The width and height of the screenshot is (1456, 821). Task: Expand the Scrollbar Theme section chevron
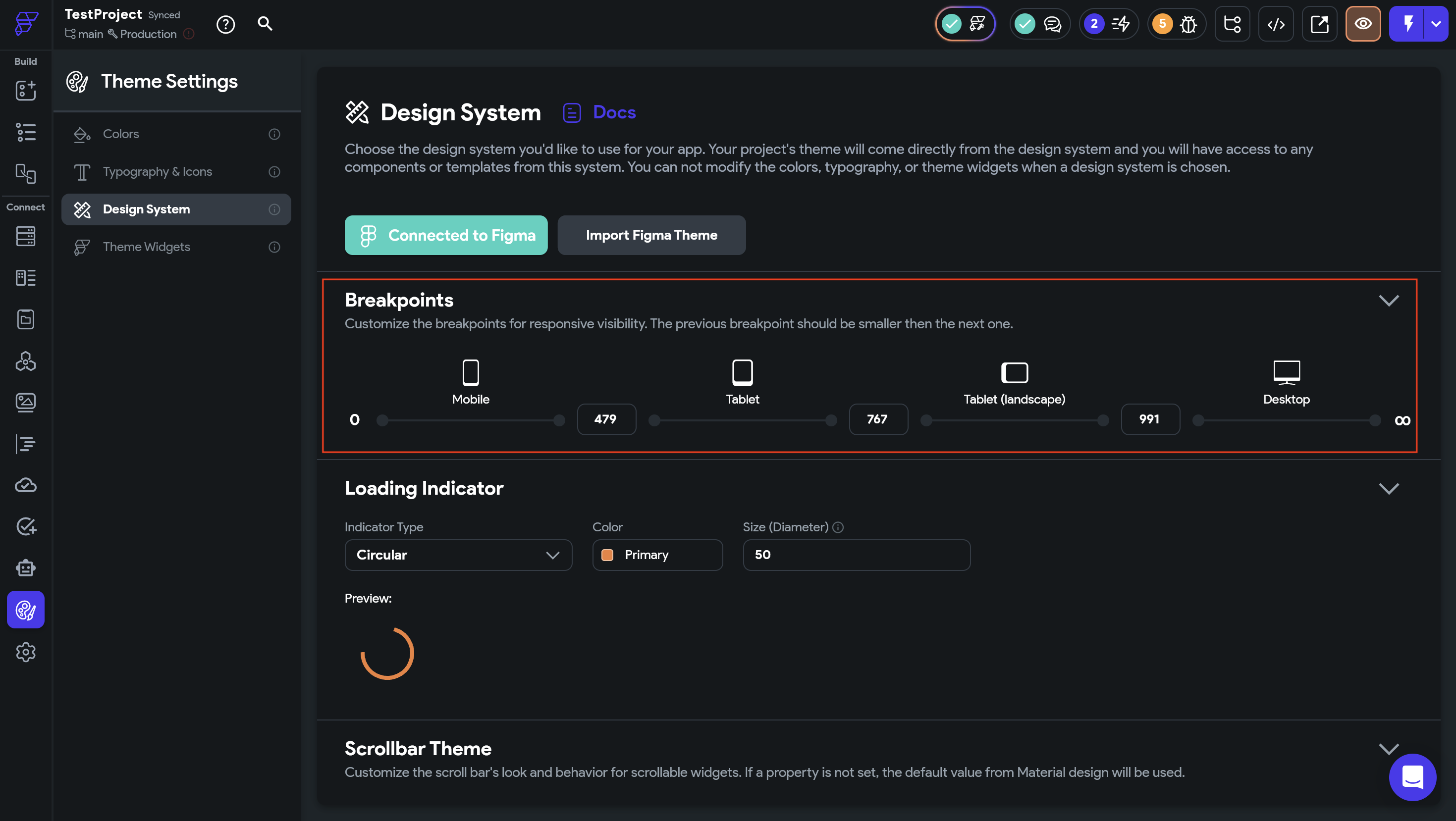1388,749
